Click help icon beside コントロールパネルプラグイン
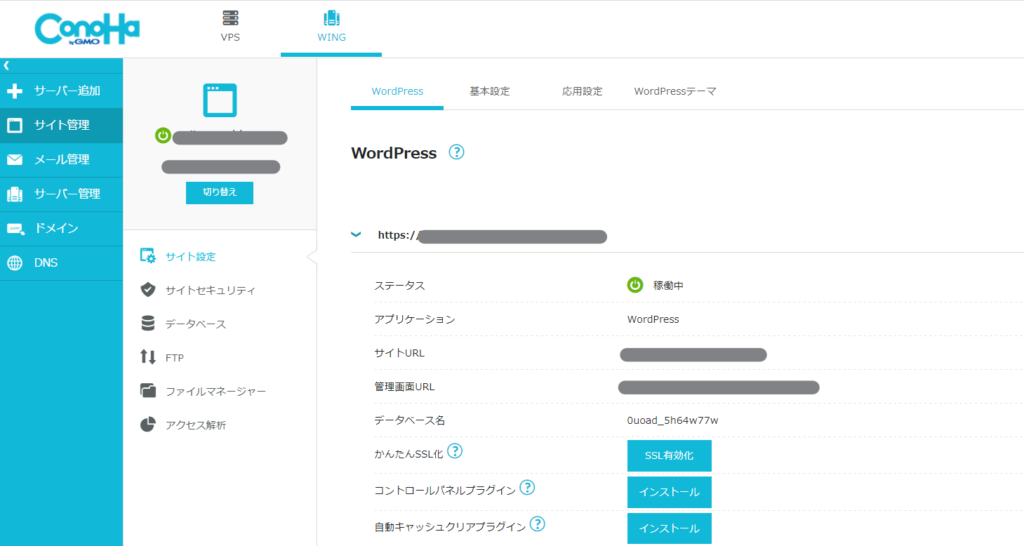This screenshot has height=546, width=1024. (527, 487)
